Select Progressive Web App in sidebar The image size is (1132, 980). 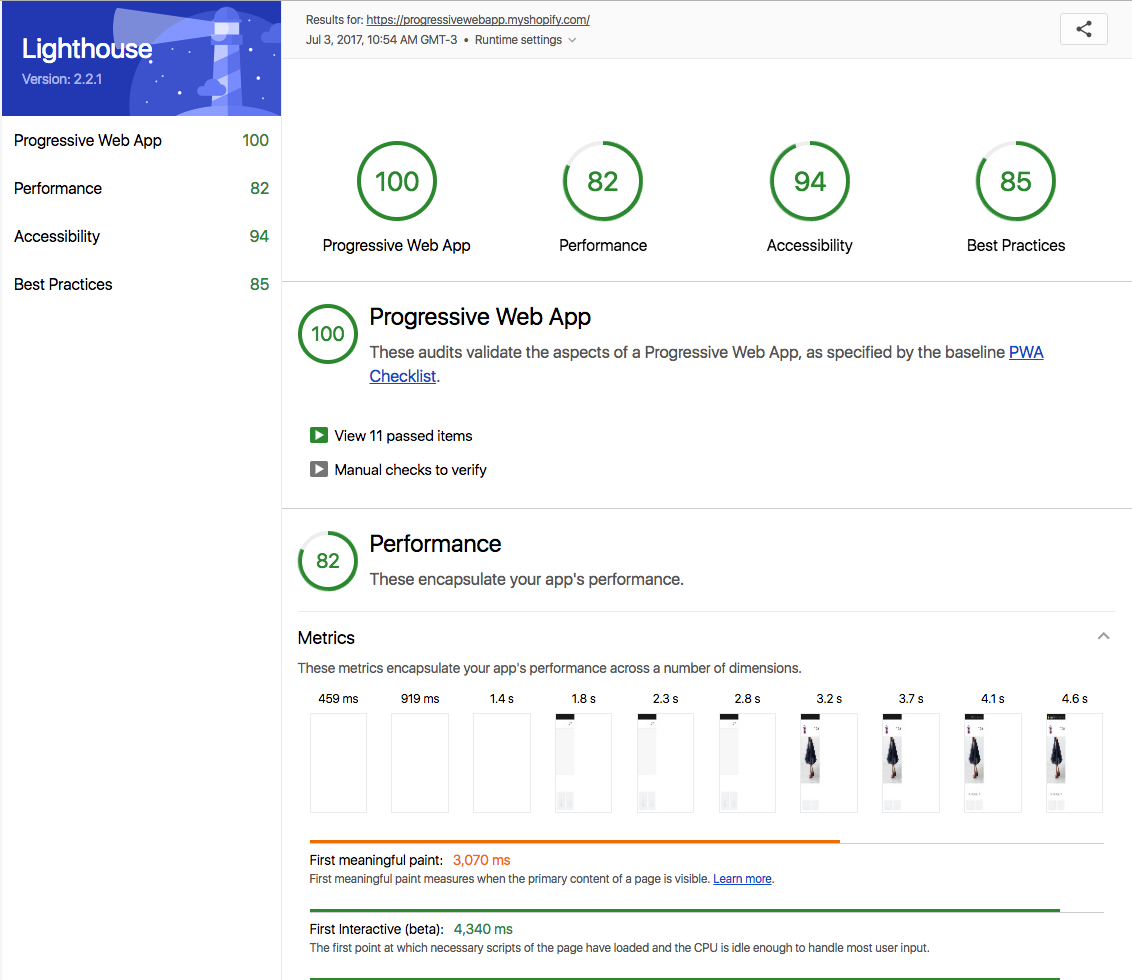[x=142, y=140]
